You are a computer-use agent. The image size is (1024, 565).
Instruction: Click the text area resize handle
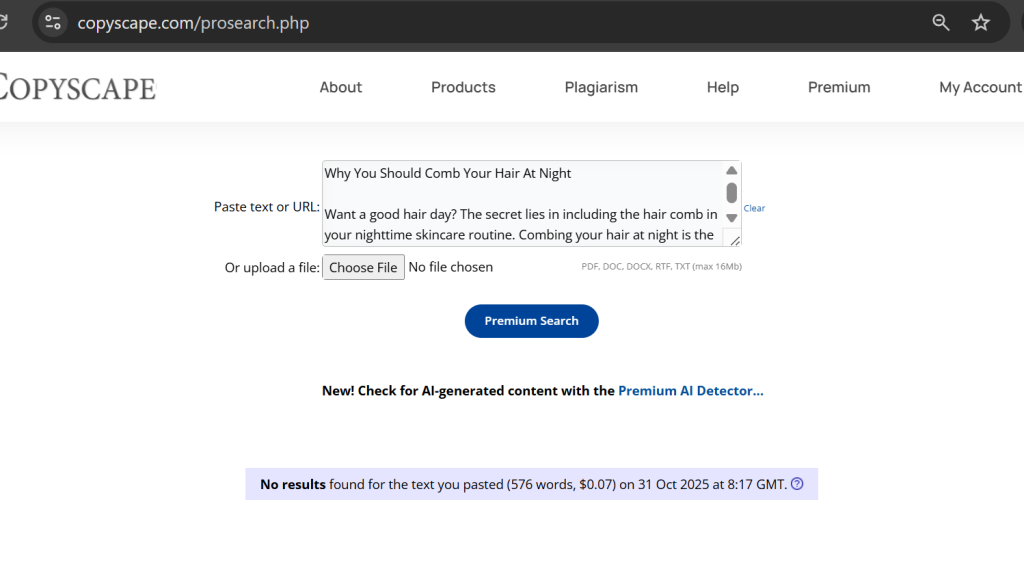734,239
